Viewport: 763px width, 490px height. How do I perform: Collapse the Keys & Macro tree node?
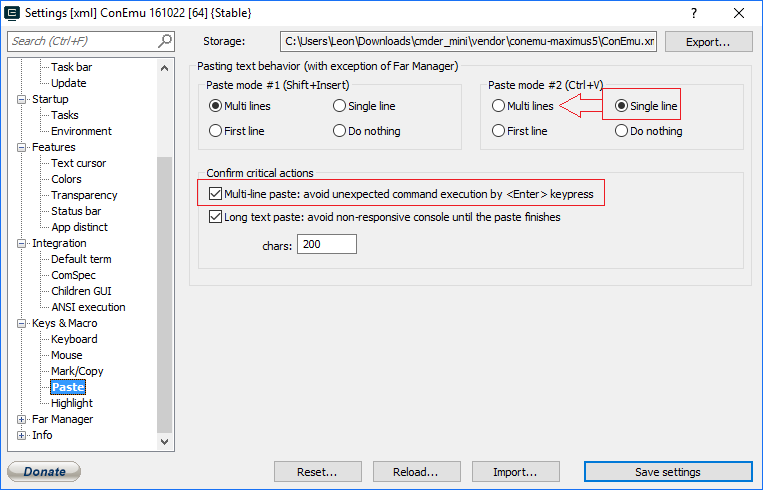(x=21, y=324)
